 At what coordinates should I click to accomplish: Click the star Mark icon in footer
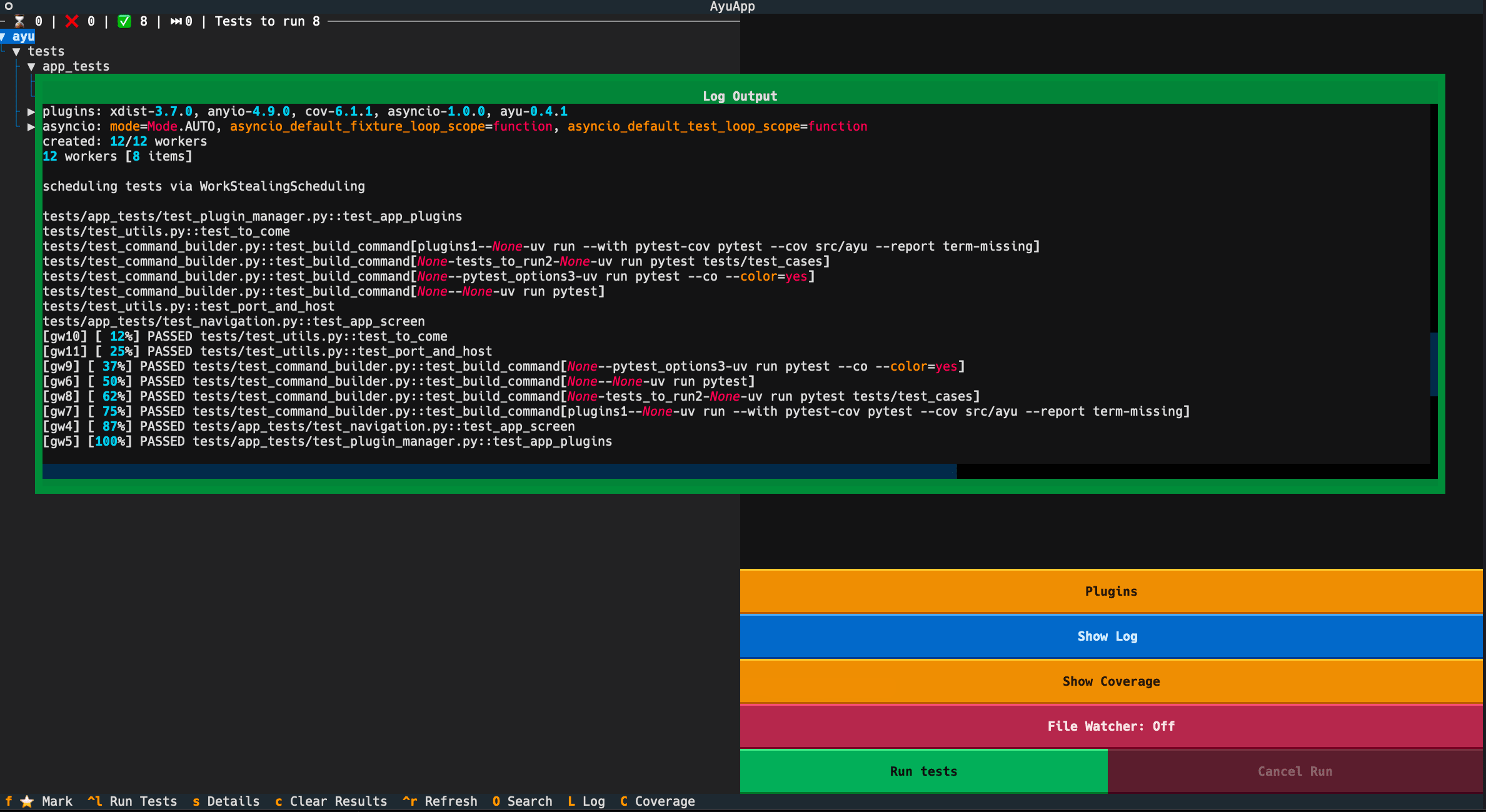[x=27, y=801]
